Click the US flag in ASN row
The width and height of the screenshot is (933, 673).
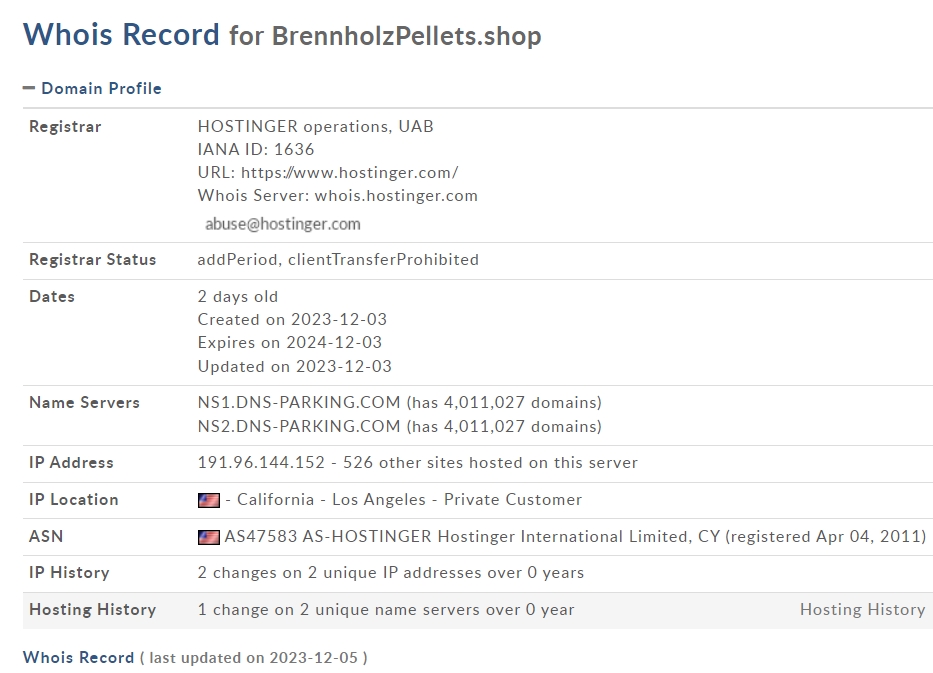point(208,537)
